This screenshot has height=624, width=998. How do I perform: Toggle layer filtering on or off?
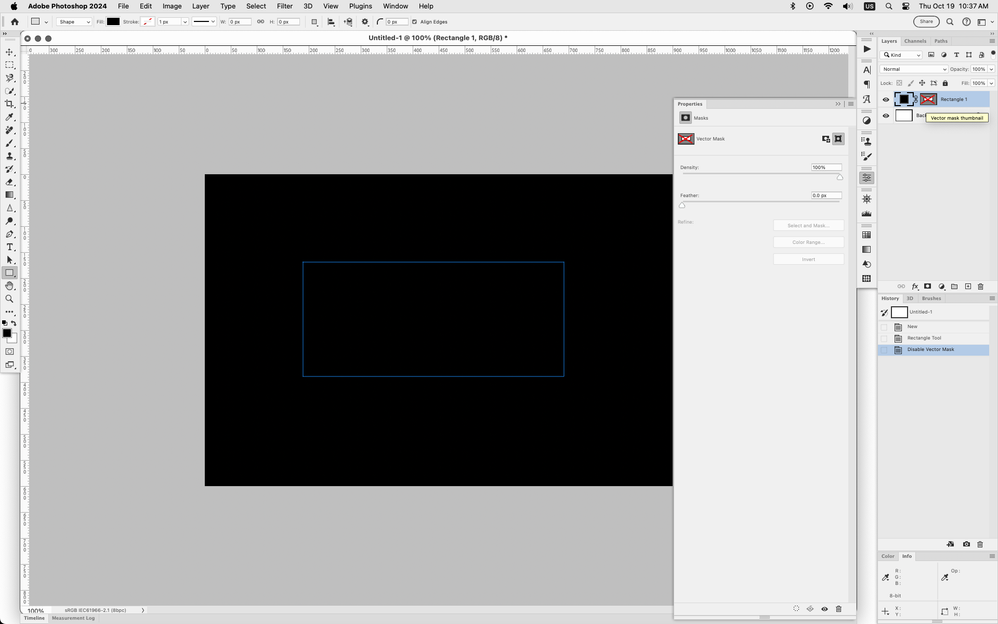click(992, 54)
